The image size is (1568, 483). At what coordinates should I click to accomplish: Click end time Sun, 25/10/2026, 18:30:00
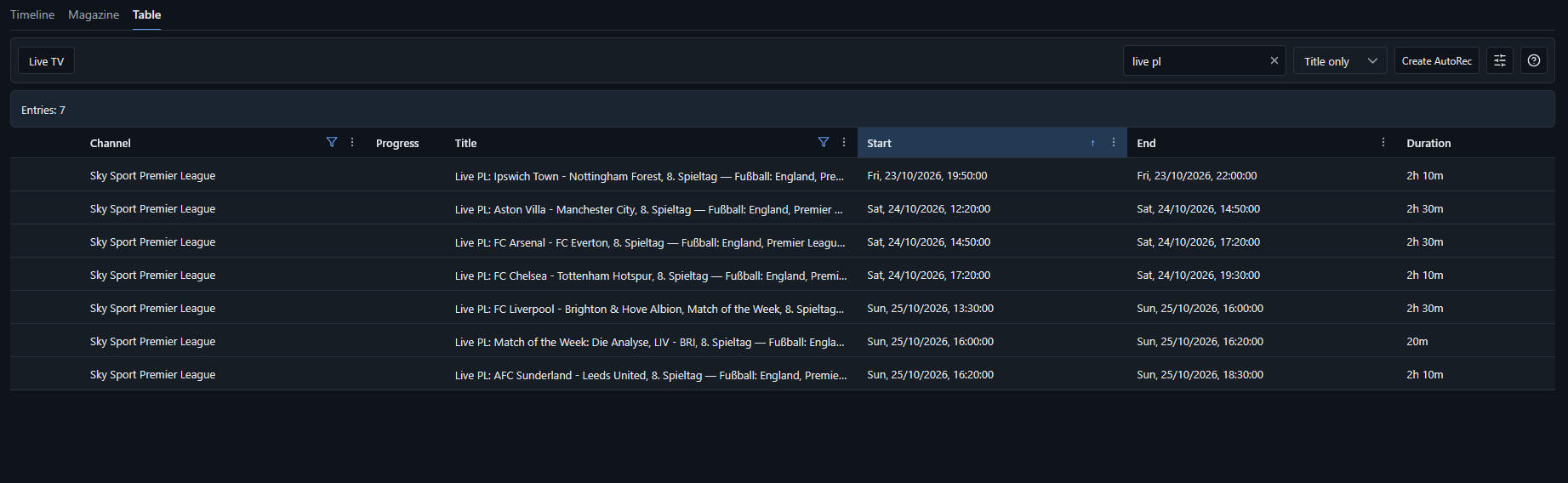[x=1200, y=375]
